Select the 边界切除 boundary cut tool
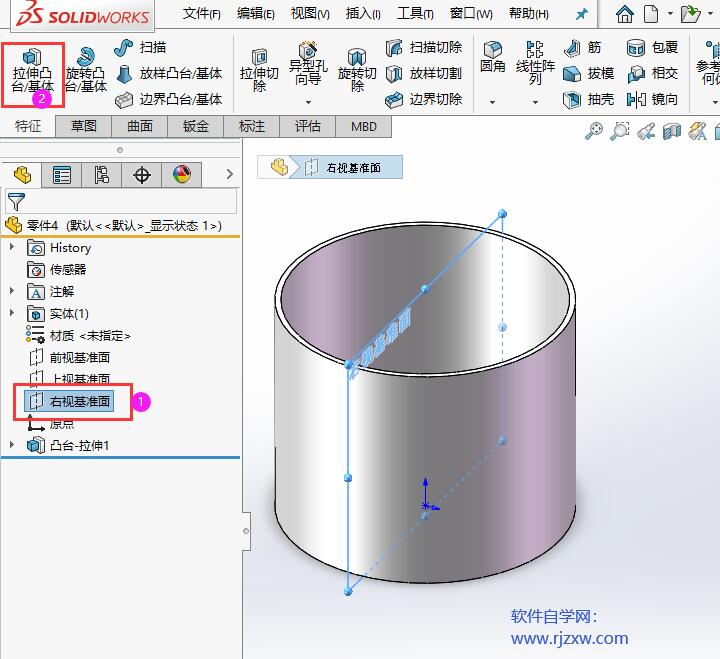Viewport: 720px width, 659px height. click(x=423, y=100)
